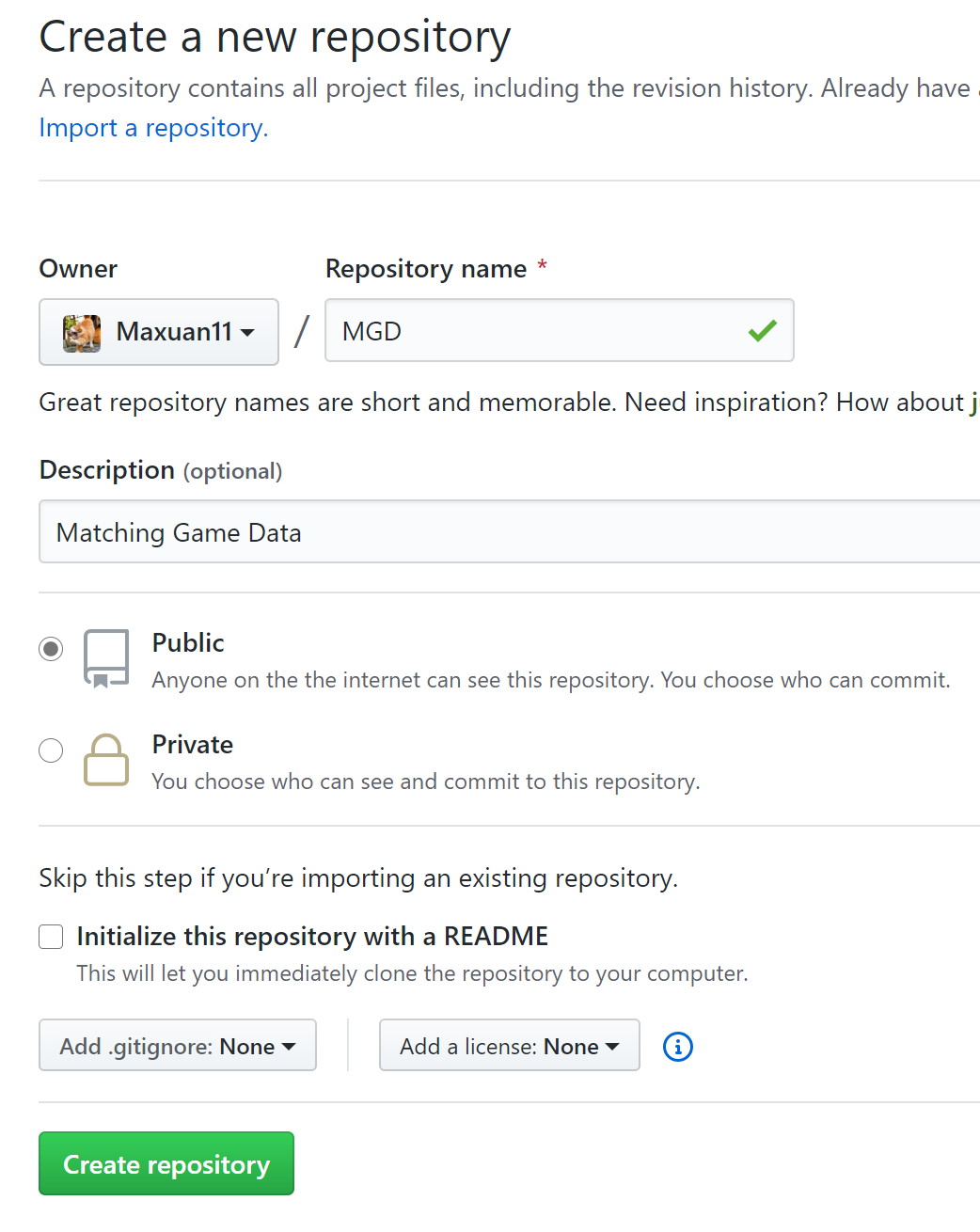The image size is (980, 1232).
Task: Expand the Add .gitignore dropdown
Action: tap(178, 1046)
